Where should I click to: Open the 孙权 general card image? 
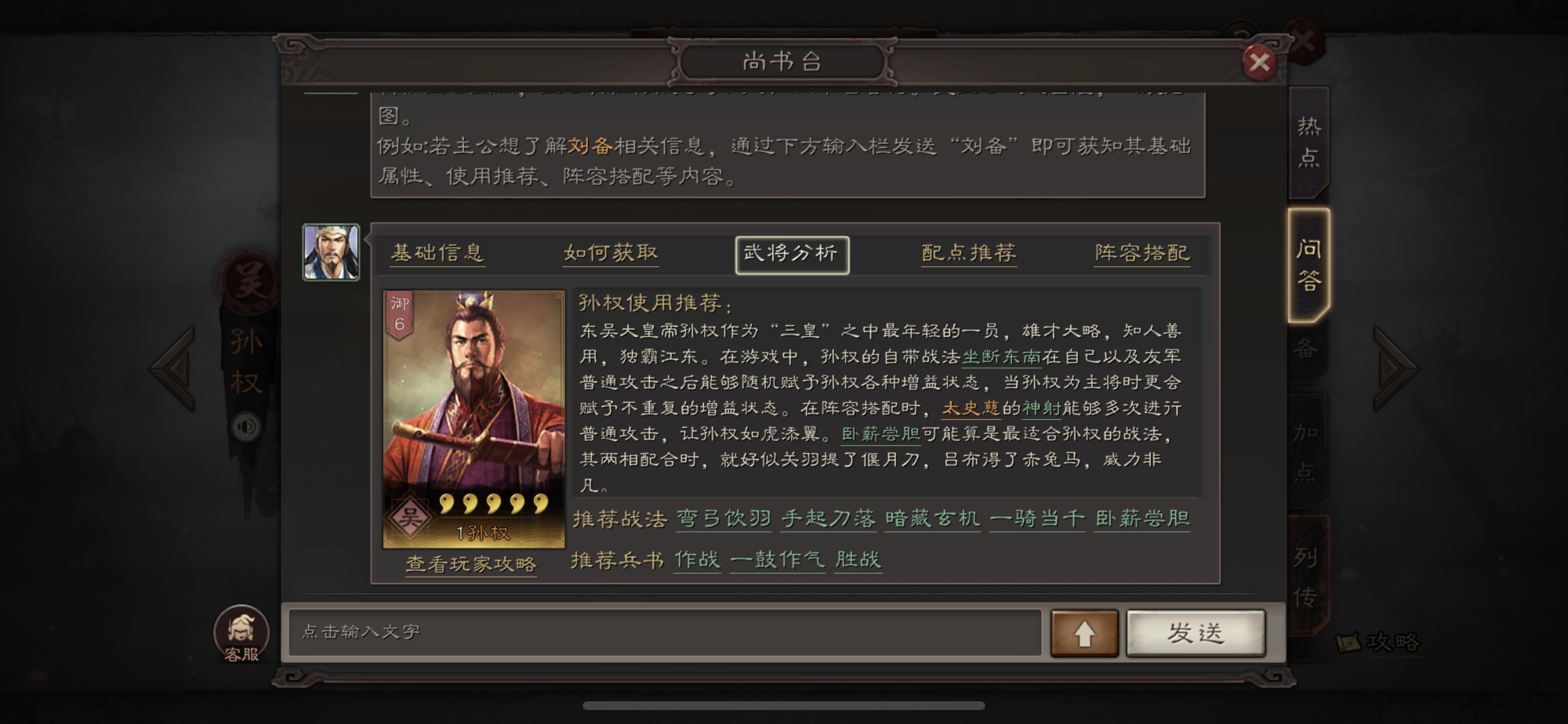pyautogui.click(x=474, y=419)
